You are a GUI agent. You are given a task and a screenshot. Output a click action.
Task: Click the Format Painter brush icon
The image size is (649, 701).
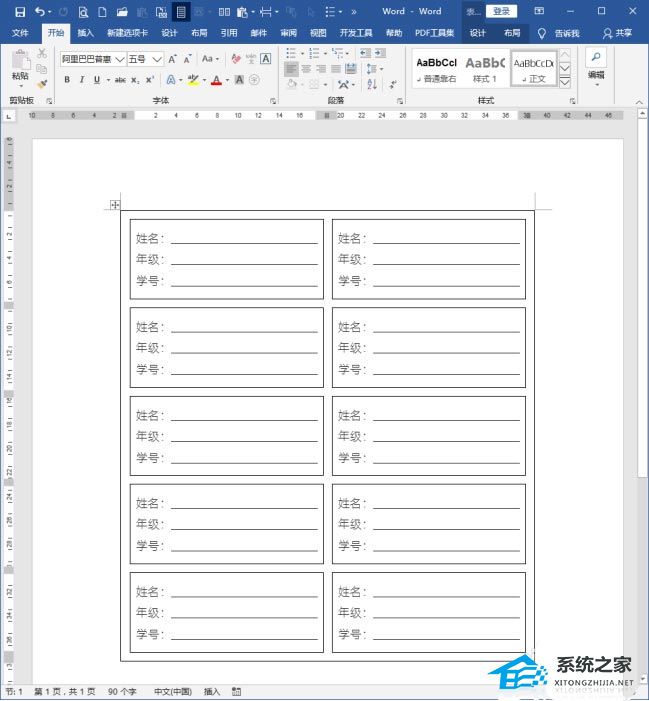[x=42, y=84]
